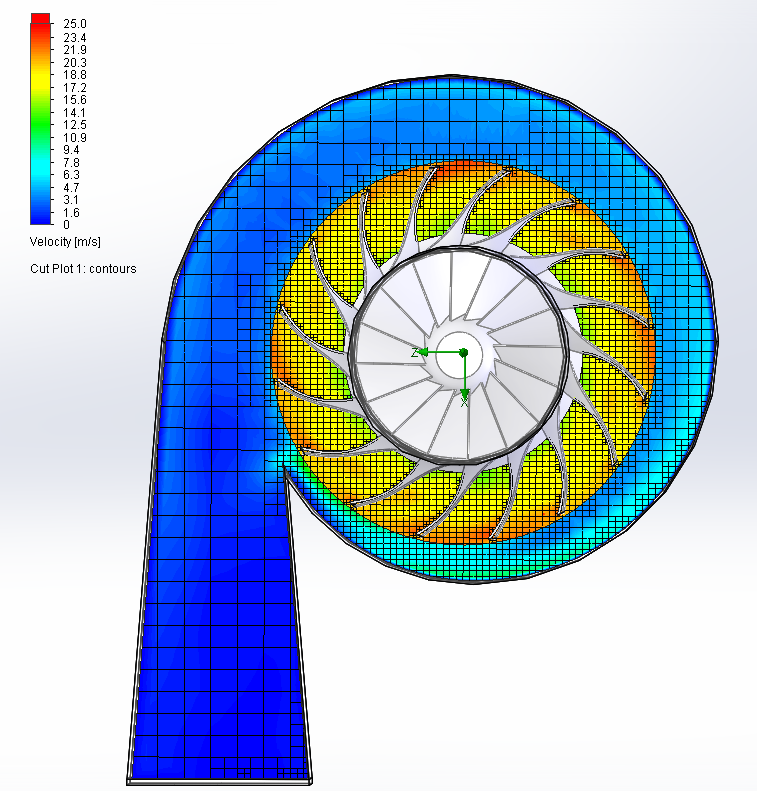
Task: Click the 6.3 legend value label
Action: click(72, 175)
